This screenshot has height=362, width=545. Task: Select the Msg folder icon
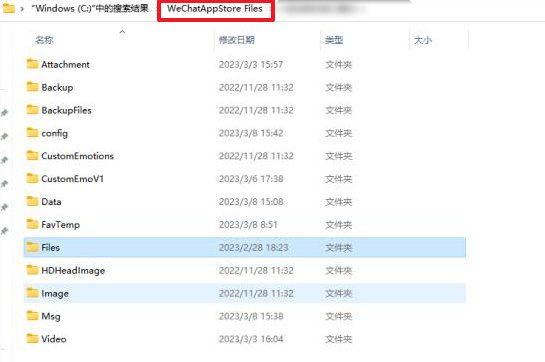pyautogui.click(x=32, y=316)
